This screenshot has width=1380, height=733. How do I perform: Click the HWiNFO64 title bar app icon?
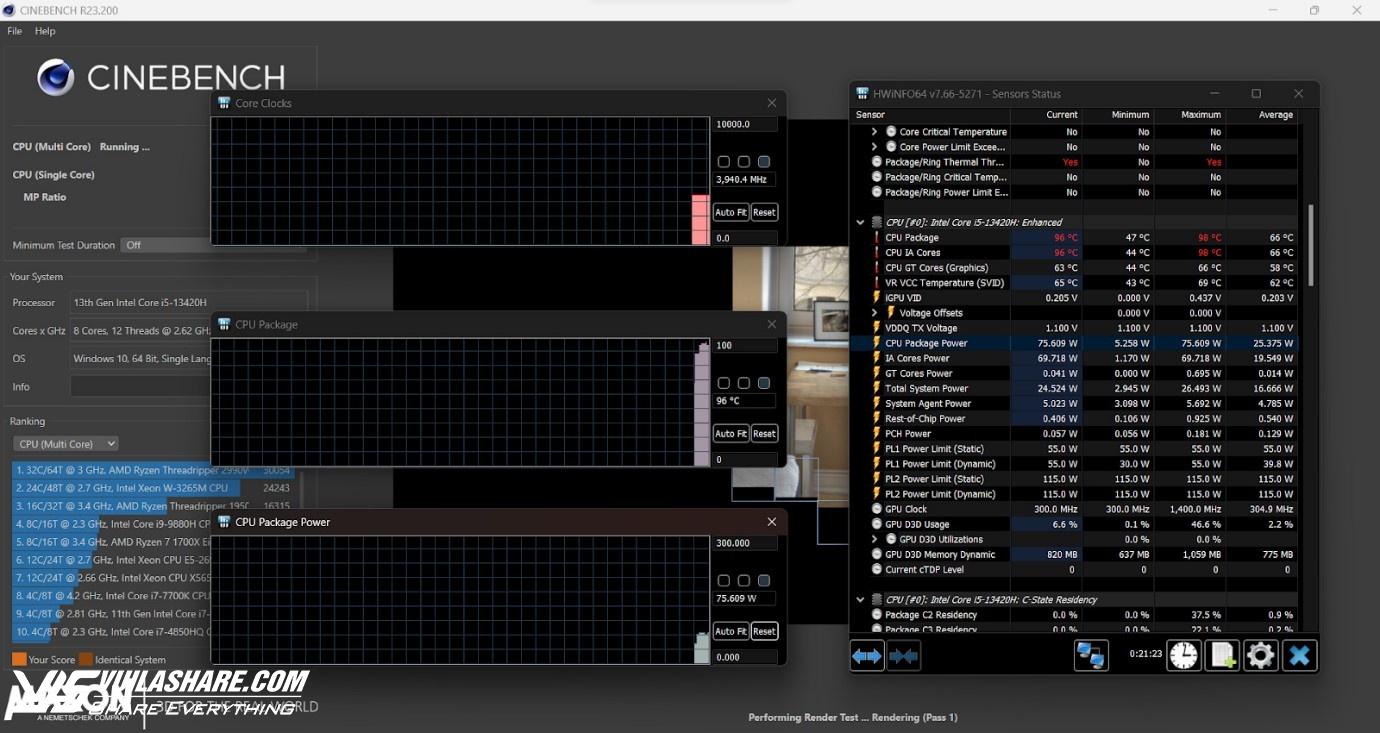pyautogui.click(x=862, y=94)
